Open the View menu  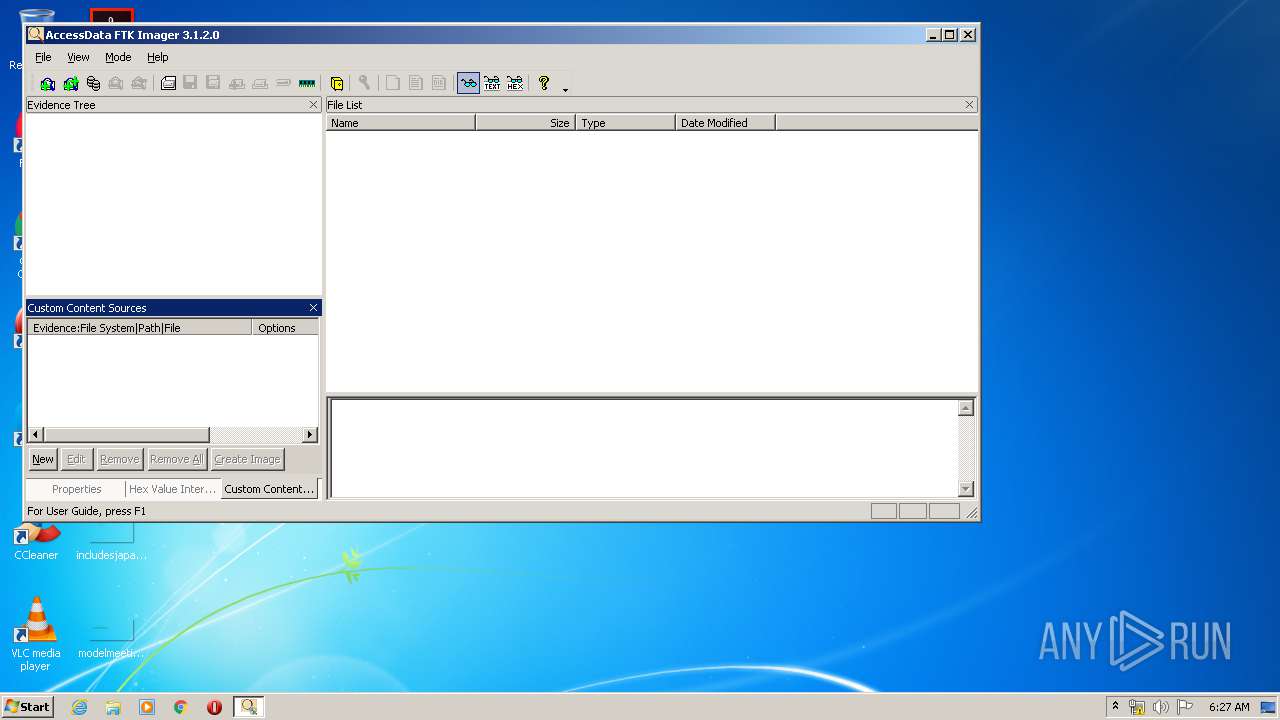click(x=78, y=57)
